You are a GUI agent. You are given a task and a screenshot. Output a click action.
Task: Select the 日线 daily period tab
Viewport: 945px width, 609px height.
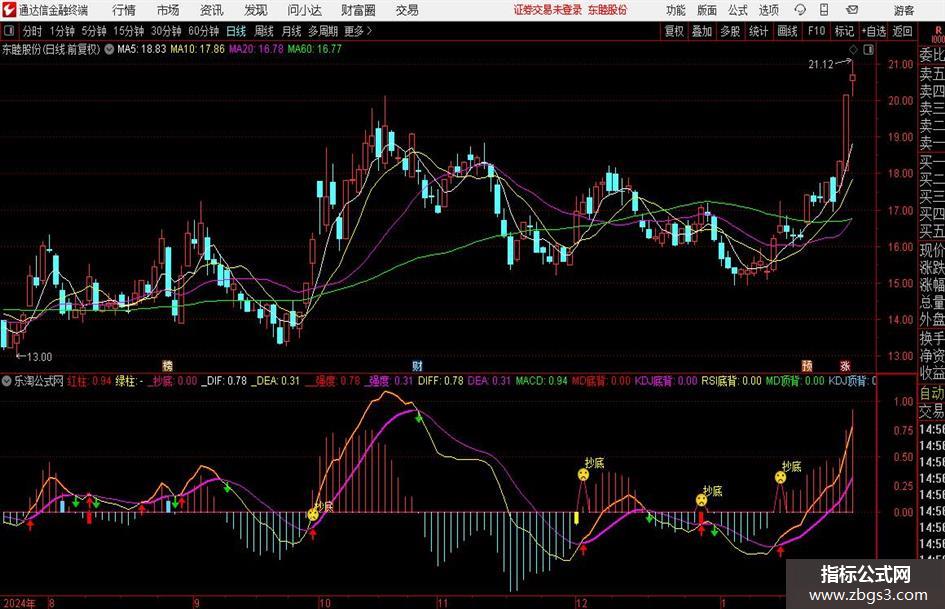click(236, 31)
